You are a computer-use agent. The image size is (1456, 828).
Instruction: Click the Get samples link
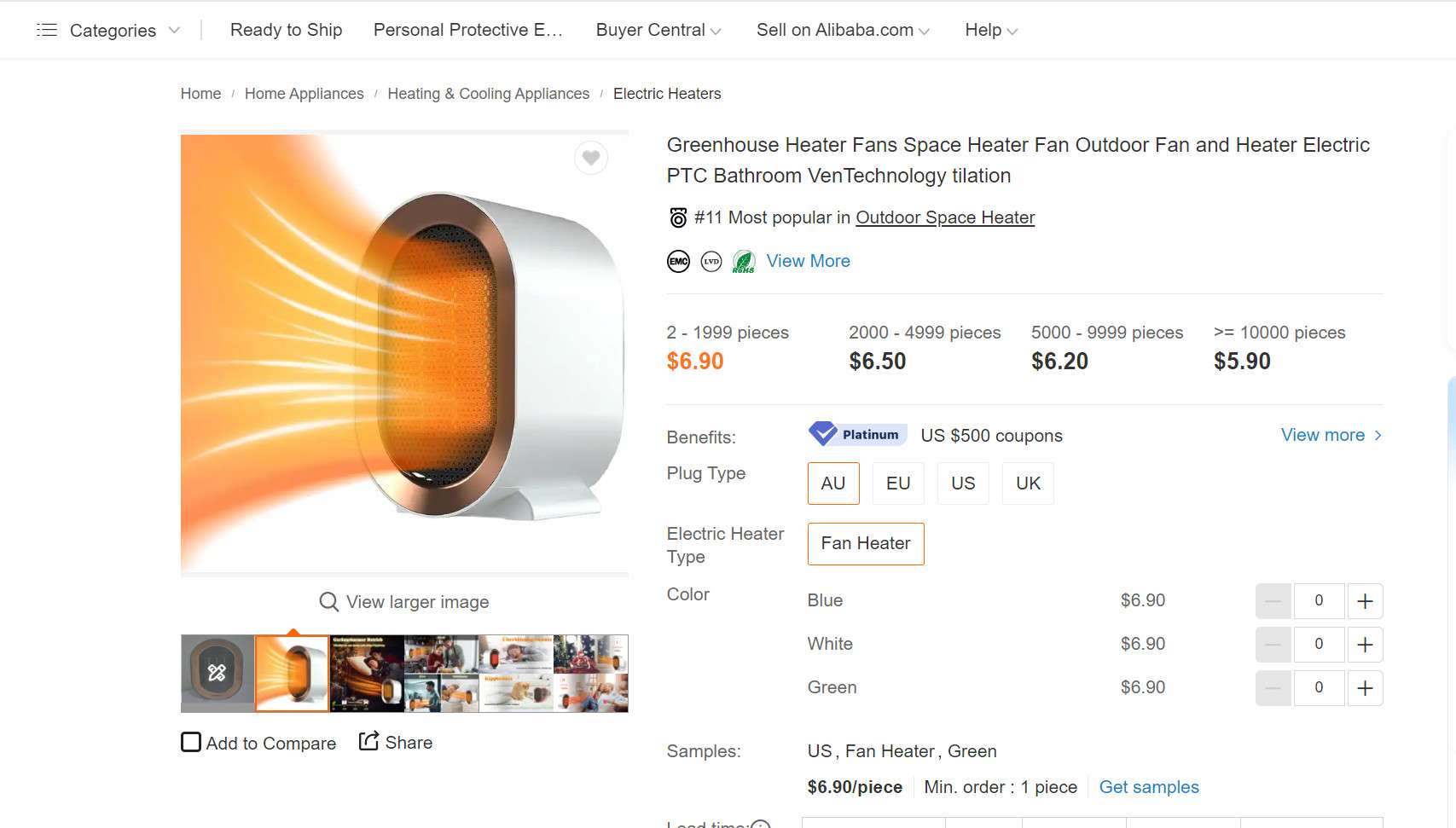[x=1149, y=787]
